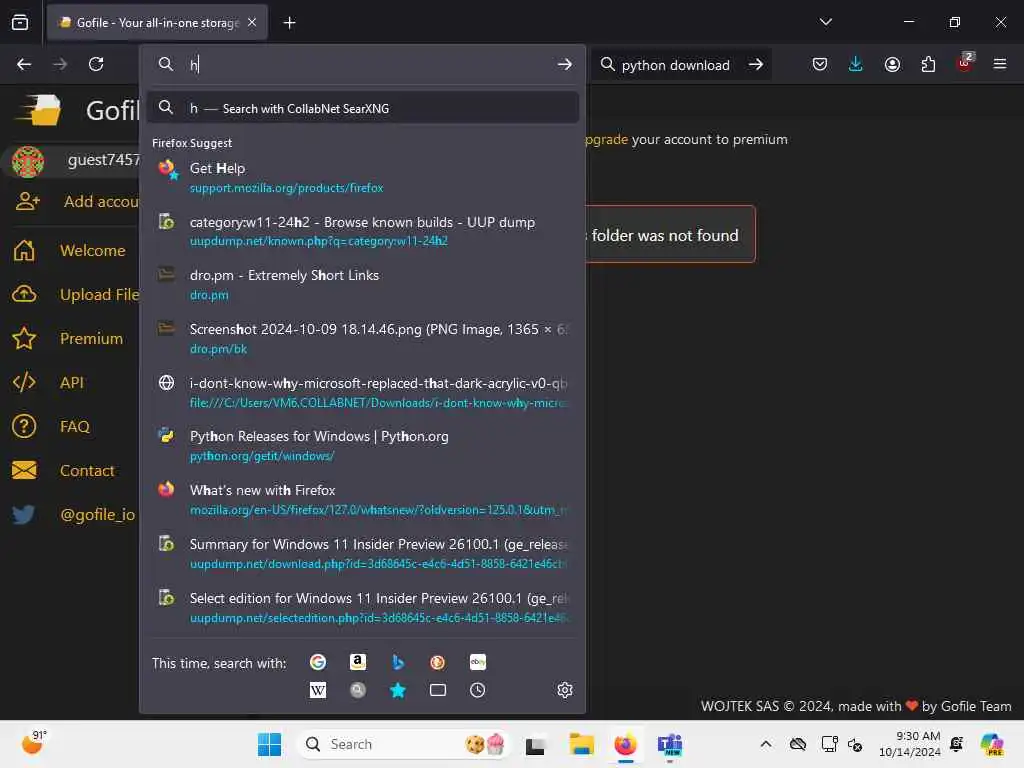Open the Screenshot 2024-10-09 suggestion
Viewport: 1024px width, 768px height.
tap(362, 338)
